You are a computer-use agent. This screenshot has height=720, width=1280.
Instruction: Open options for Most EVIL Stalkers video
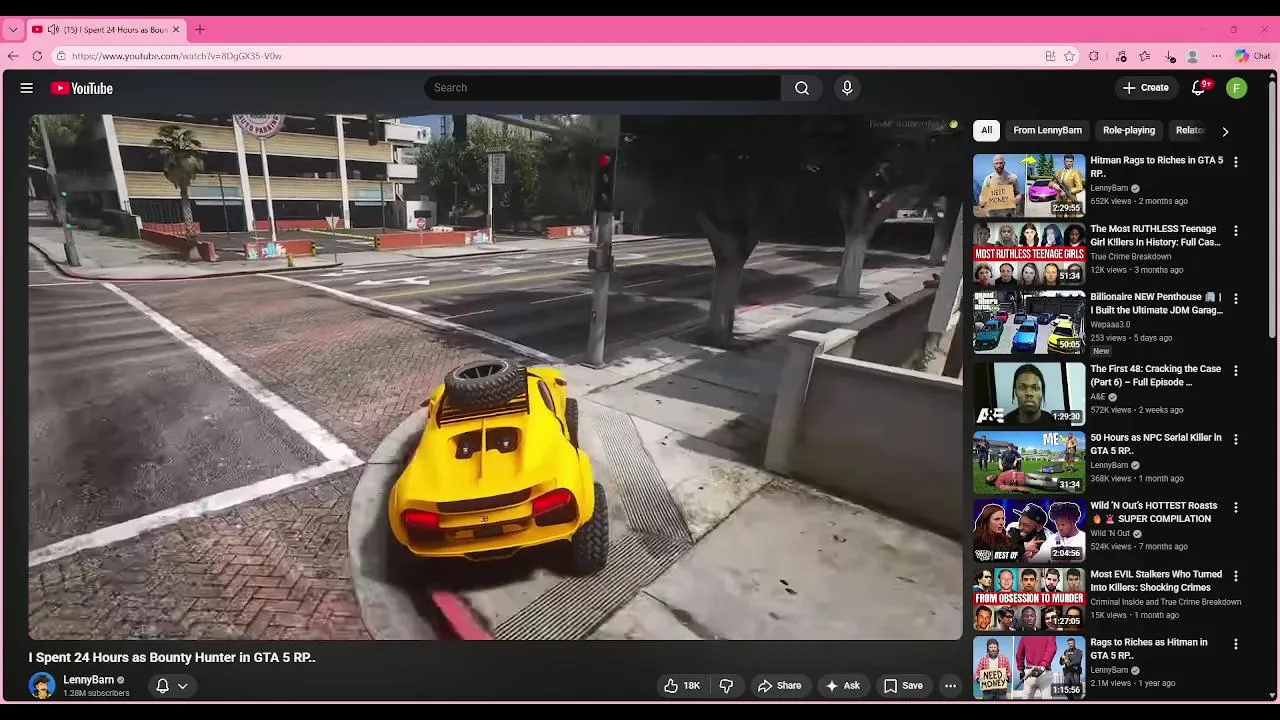[1236, 577]
